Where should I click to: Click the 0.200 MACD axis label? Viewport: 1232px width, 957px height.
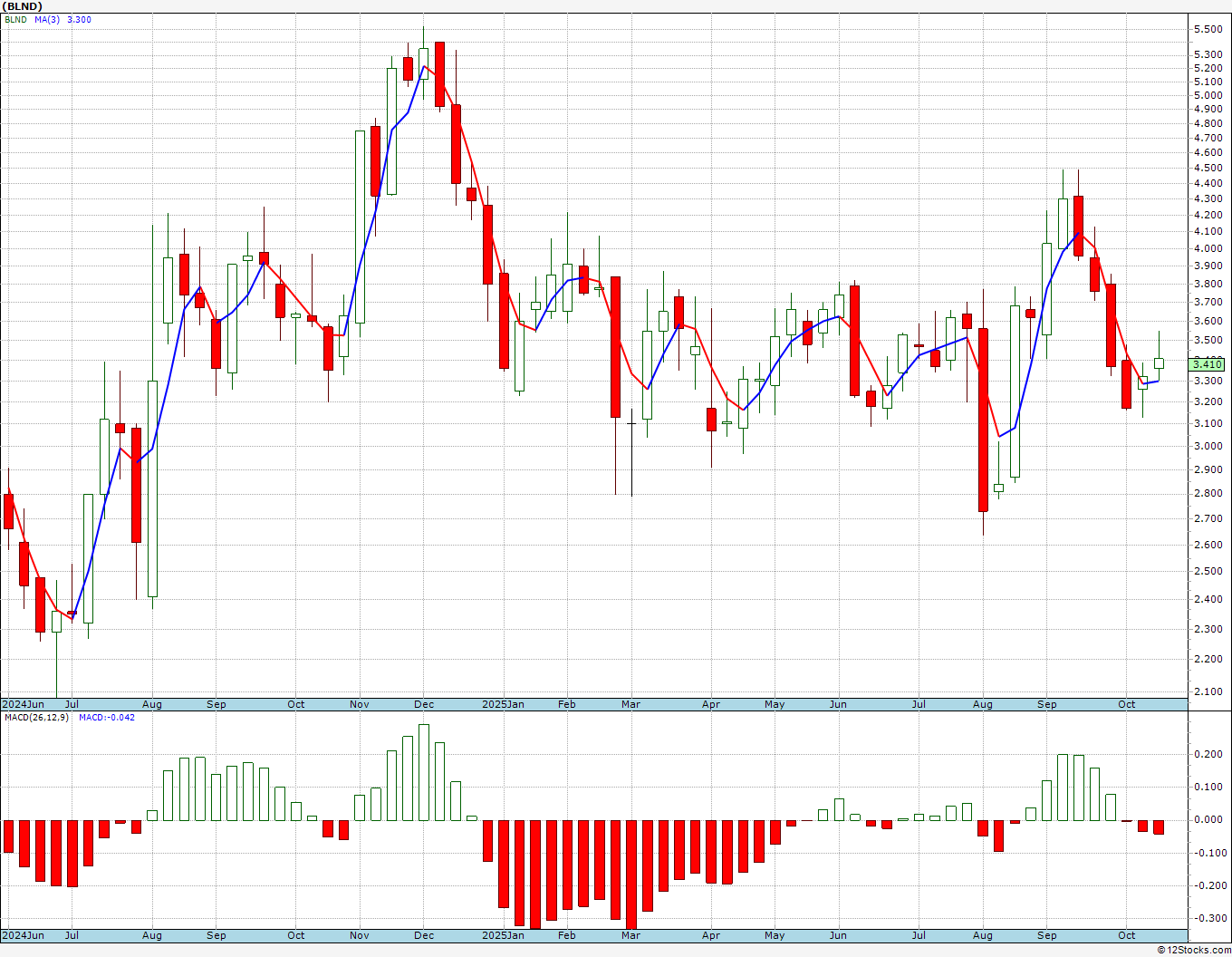(x=1208, y=755)
